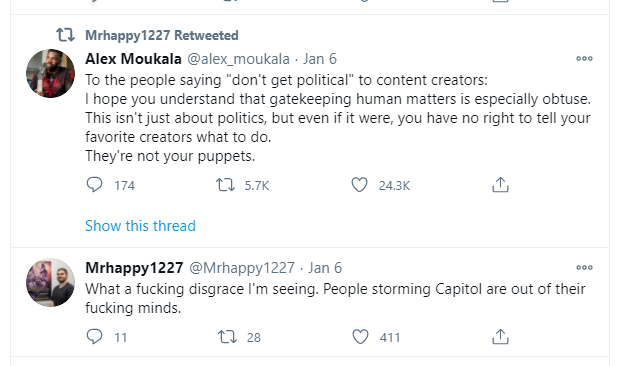Open the @Mrhappy1227 handle
The width and height of the screenshot is (619, 366).
coord(242,268)
